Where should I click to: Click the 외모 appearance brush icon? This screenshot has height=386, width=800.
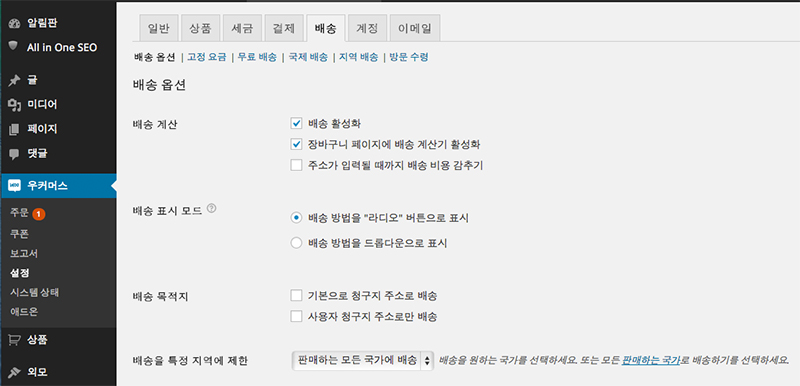(x=14, y=372)
